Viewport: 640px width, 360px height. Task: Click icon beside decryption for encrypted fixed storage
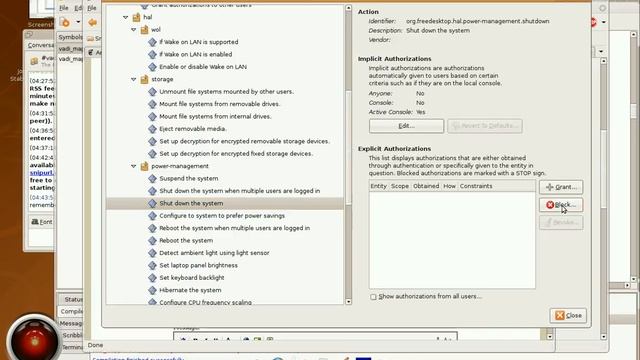pyautogui.click(x=152, y=153)
